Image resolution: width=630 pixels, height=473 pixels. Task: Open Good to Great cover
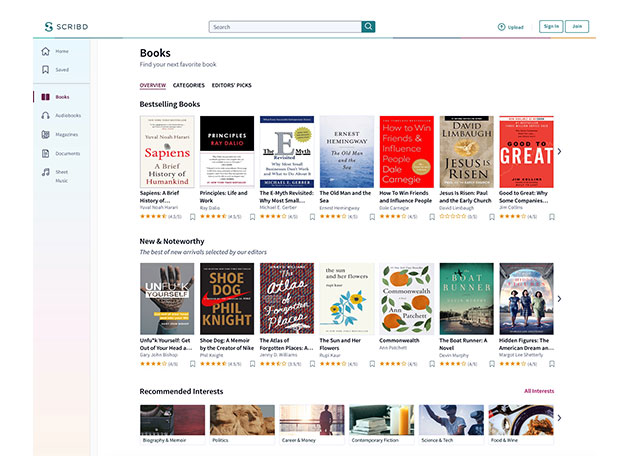(x=526, y=152)
